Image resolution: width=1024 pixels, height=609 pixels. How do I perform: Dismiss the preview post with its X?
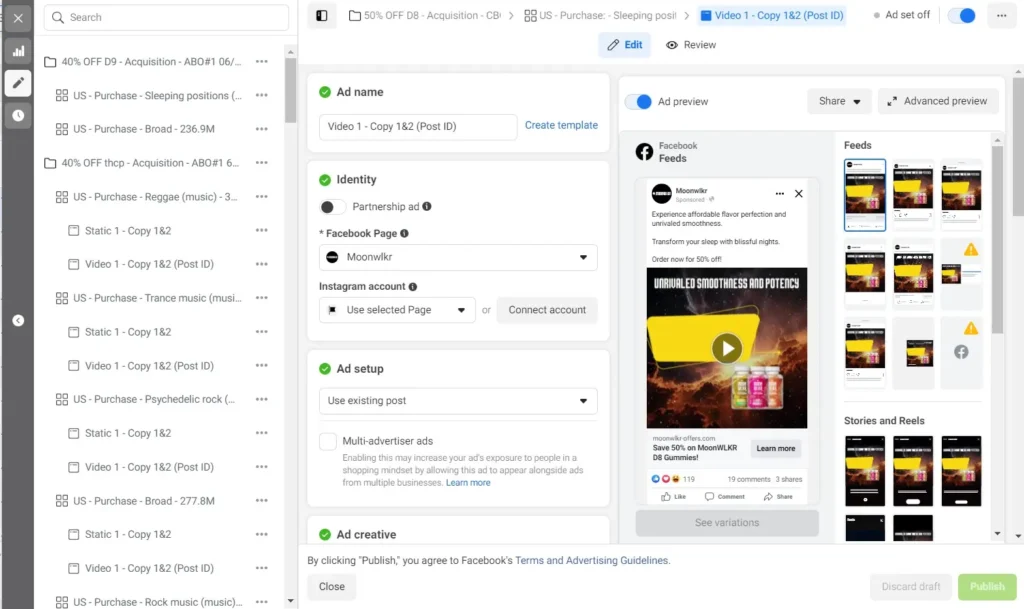[x=799, y=194]
